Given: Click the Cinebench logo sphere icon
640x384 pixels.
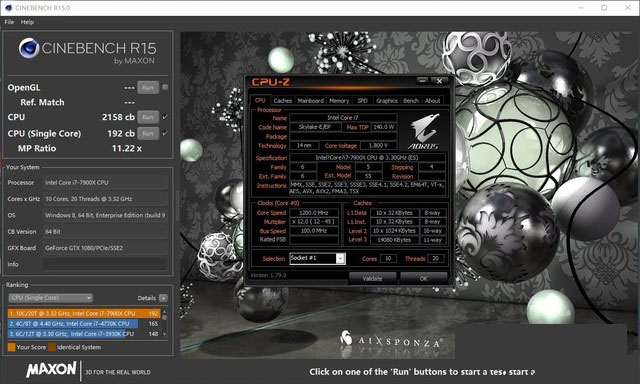Looking at the screenshot, I should [29, 49].
